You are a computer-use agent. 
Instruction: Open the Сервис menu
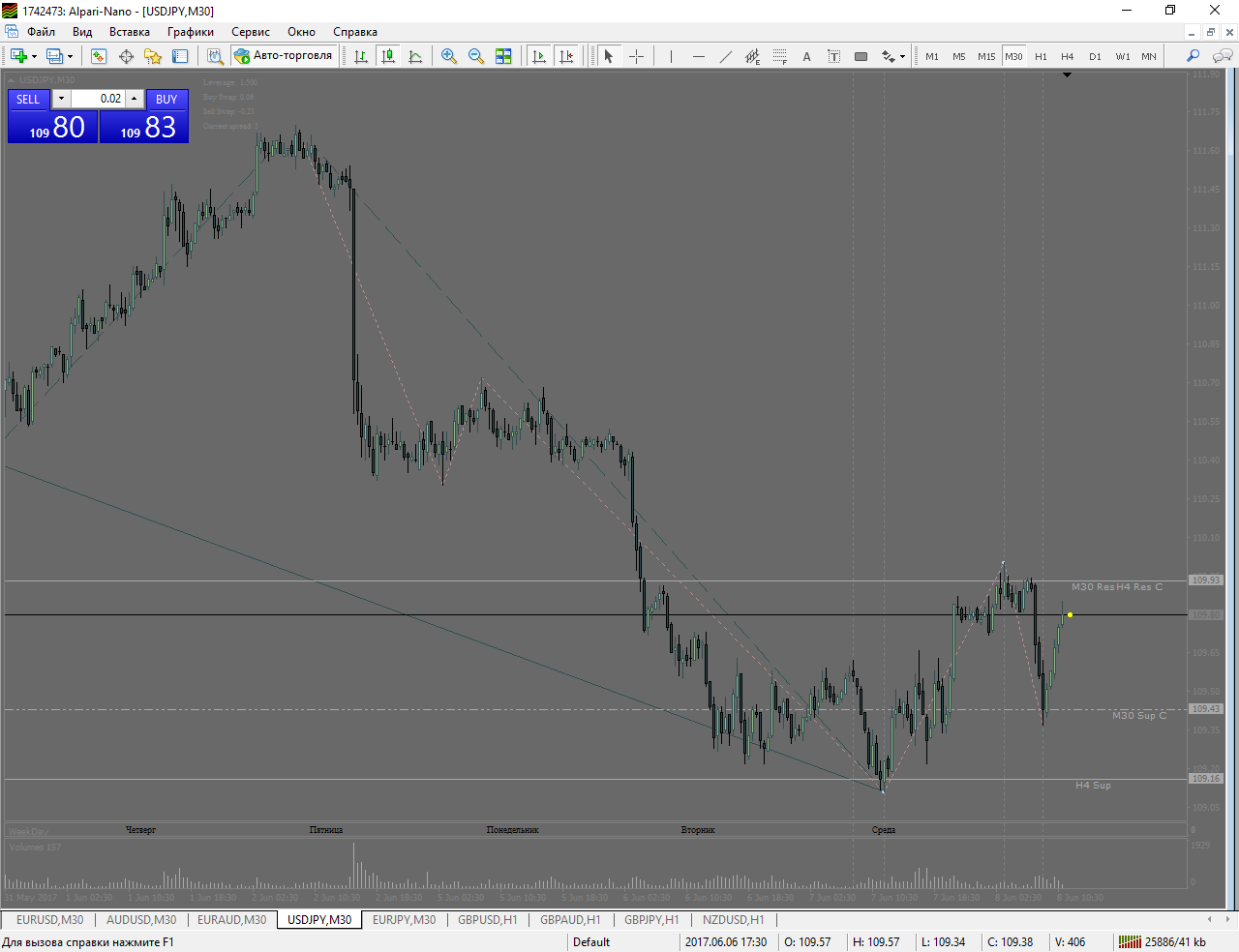click(251, 32)
